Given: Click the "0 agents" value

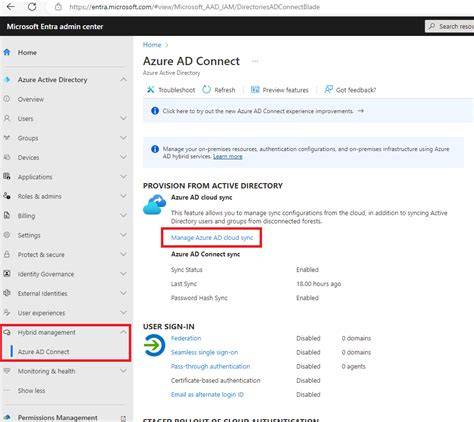Looking at the screenshot, I should pos(353,366).
